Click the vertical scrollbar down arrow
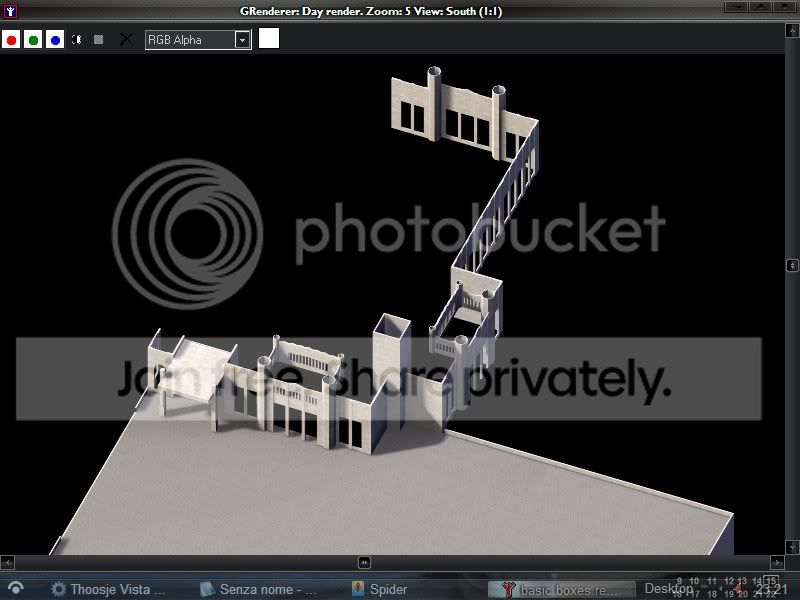800x600 pixels. point(792,547)
